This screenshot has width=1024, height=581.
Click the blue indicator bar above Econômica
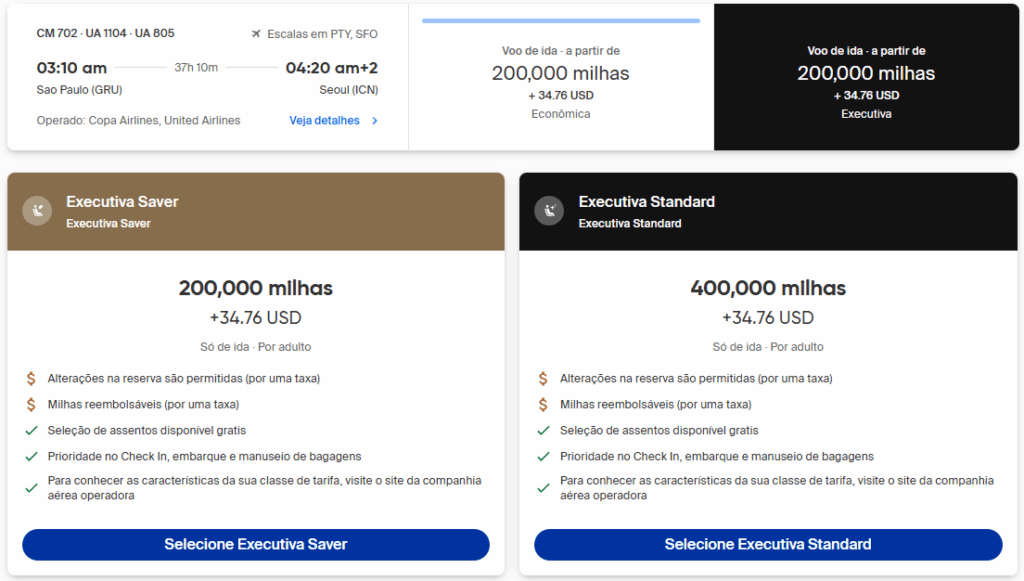pos(560,20)
